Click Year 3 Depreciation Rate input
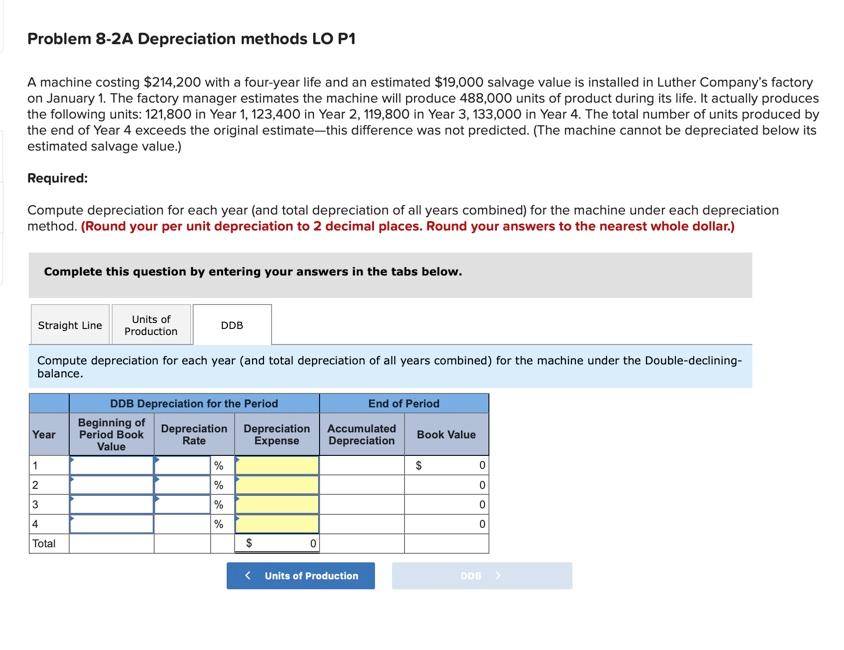Viewport: 844px width, 650px height. (x=182, y=504)
